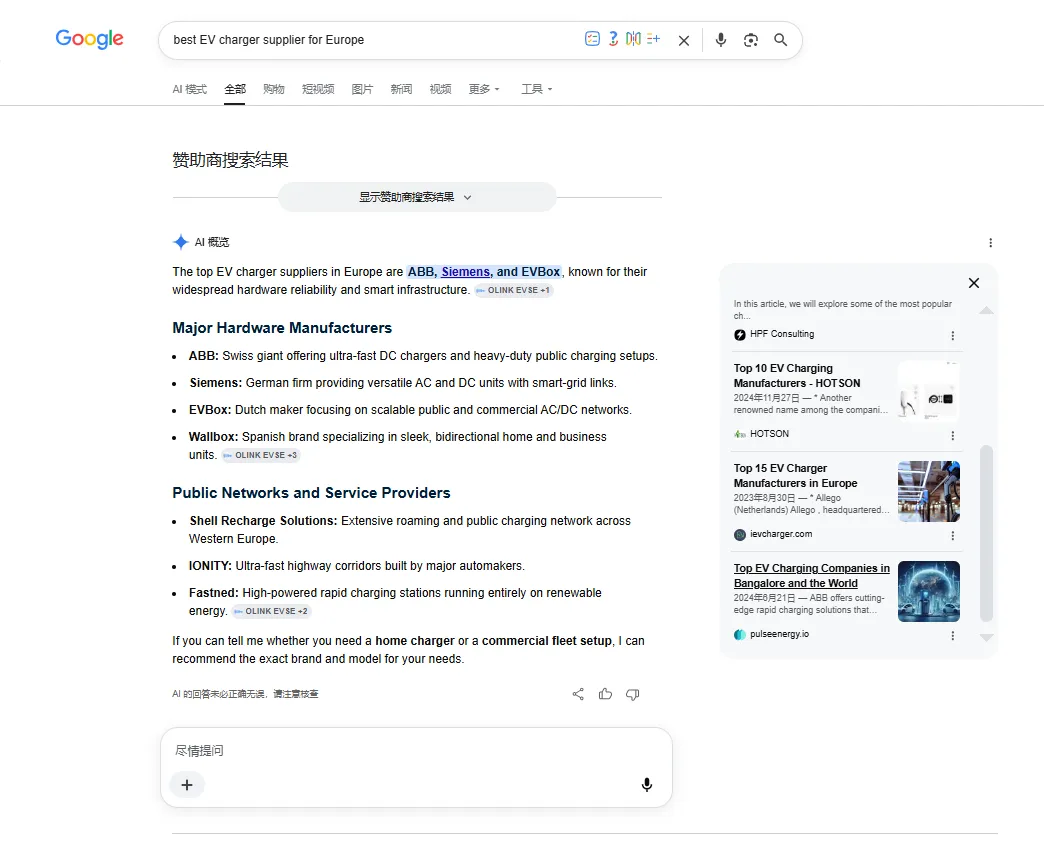
Task: Open the 工具 dropdown
Action: 537,89
